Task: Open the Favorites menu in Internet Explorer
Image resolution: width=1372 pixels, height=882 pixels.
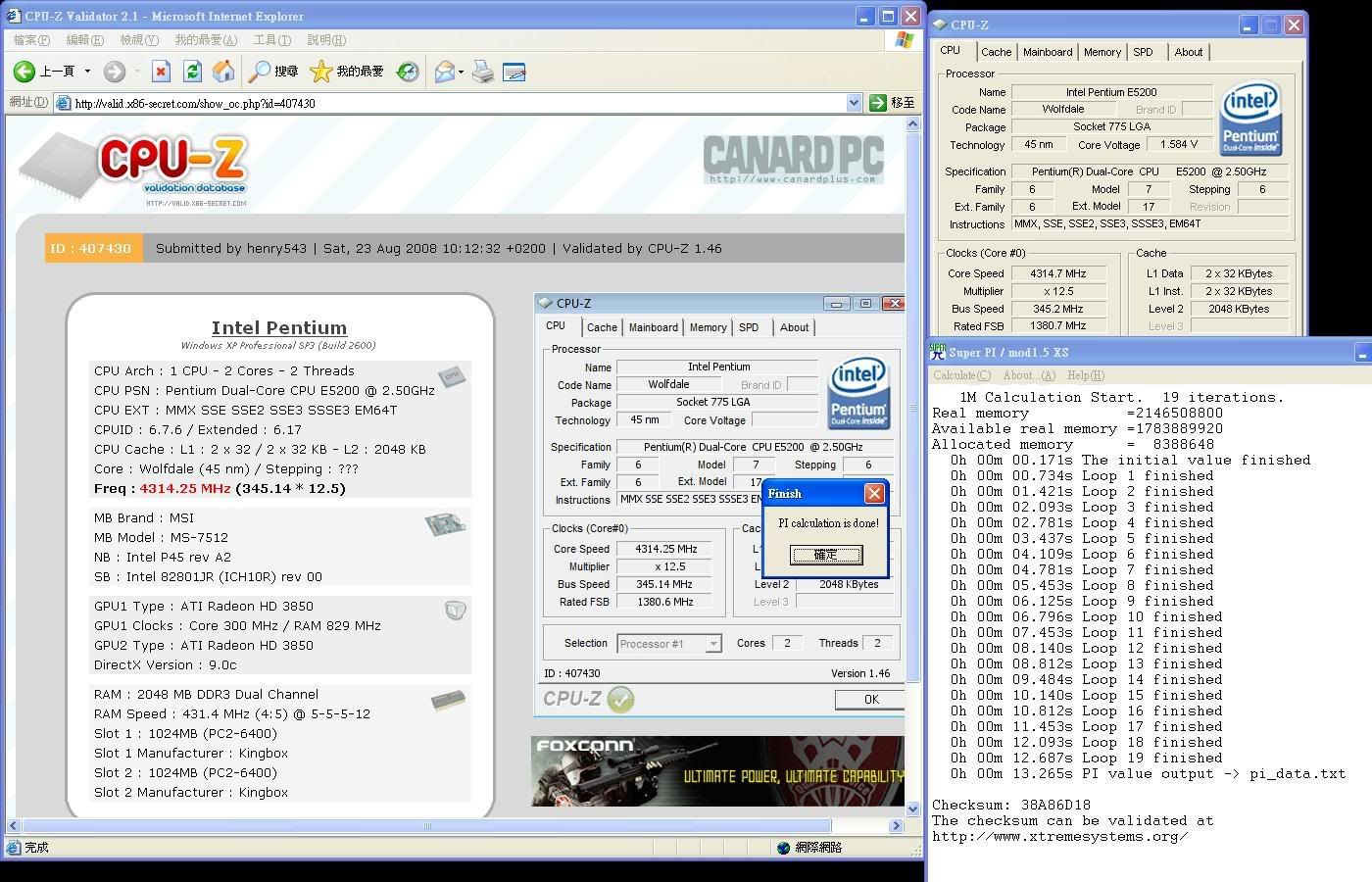Action: click(206, 40)
